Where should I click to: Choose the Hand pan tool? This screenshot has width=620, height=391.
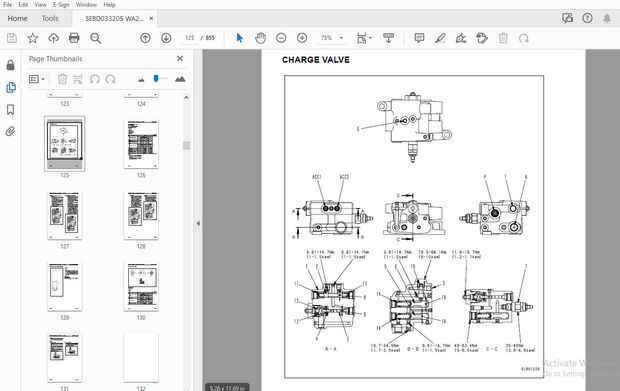260,38
